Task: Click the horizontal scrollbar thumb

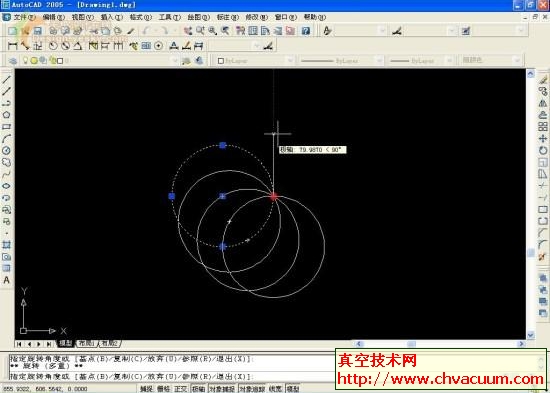Action: [x=412, y=344]
